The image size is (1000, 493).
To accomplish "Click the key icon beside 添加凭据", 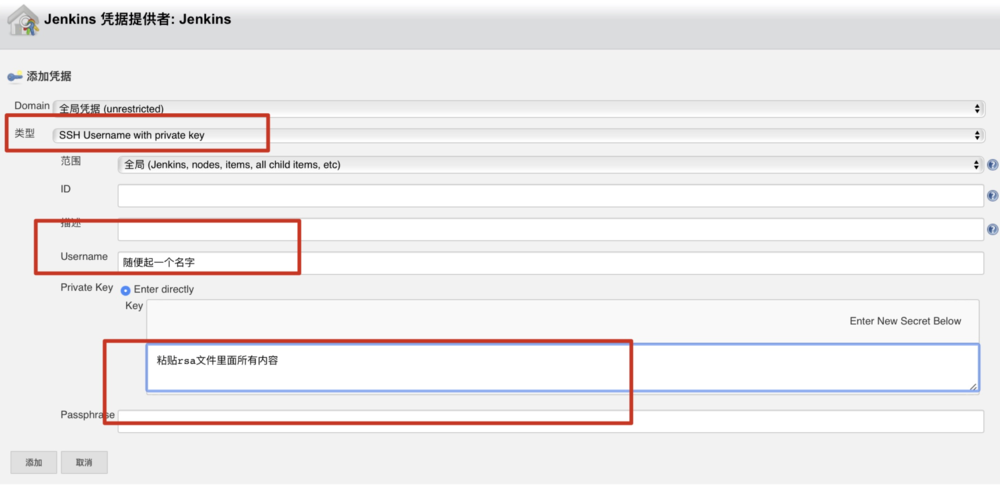I will point(15,77).
